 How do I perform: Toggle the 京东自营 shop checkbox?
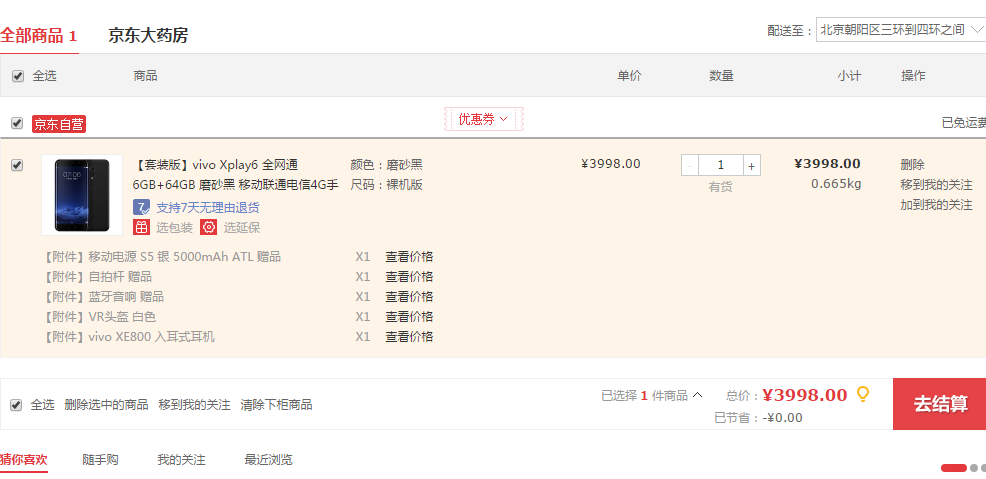[18, 123]
